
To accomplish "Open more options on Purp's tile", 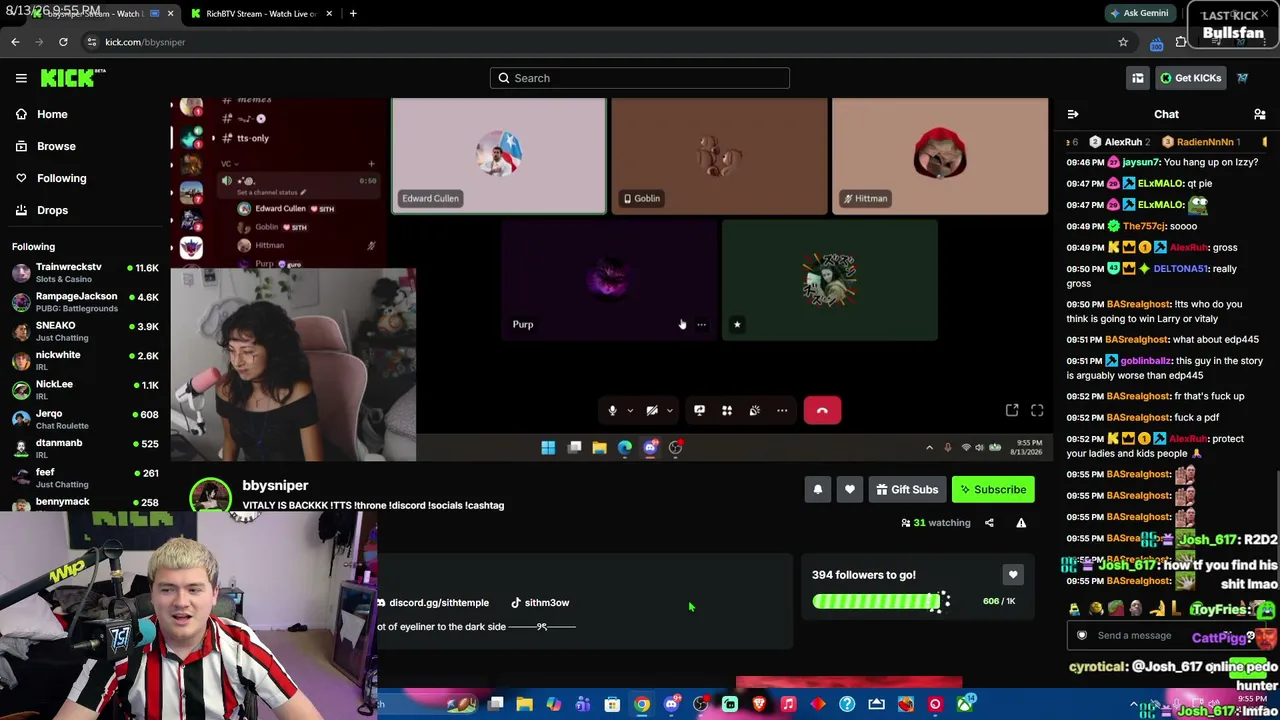I will [x=701, y=325].
